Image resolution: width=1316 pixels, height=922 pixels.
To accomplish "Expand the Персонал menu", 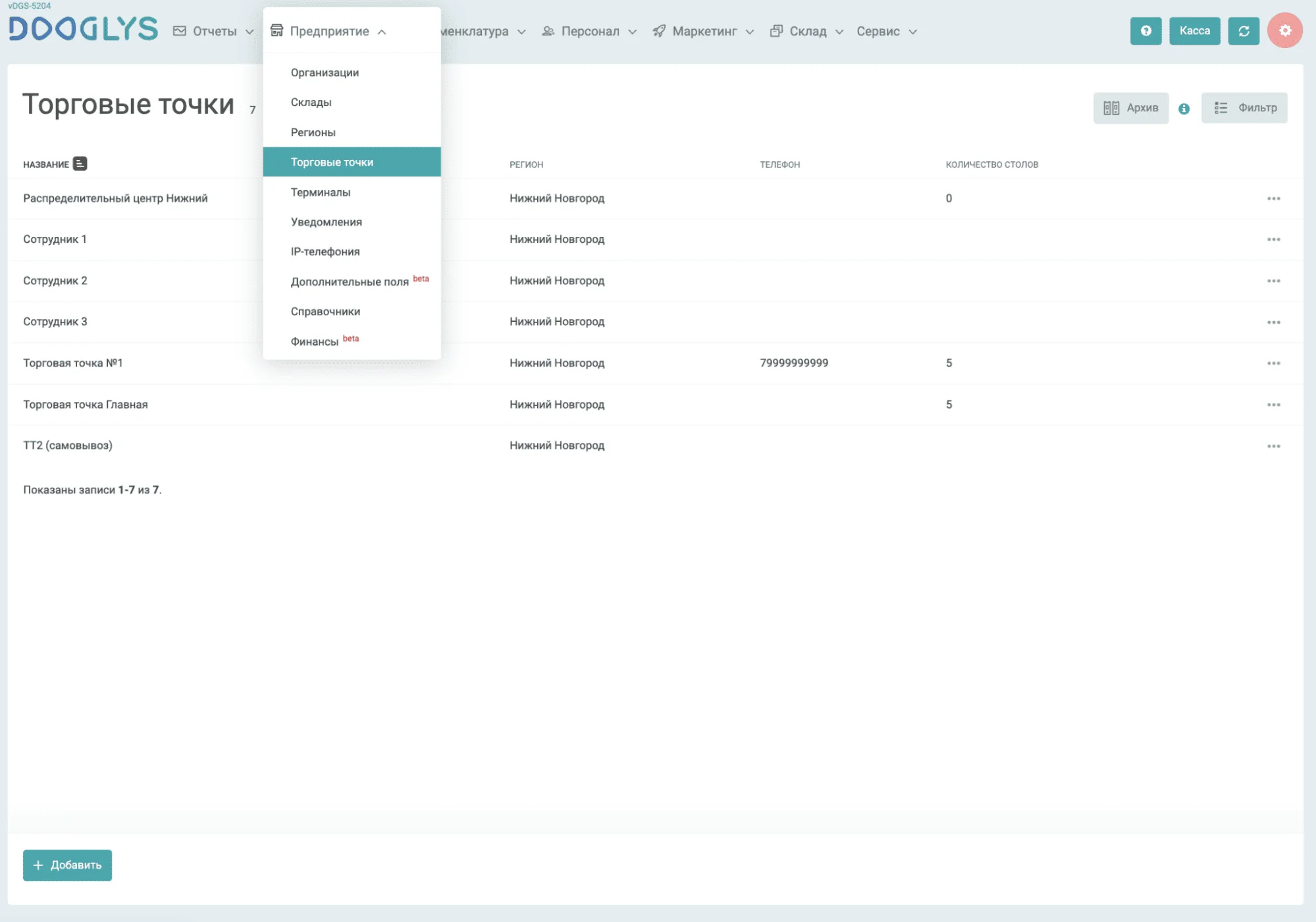I will (589, 31).
